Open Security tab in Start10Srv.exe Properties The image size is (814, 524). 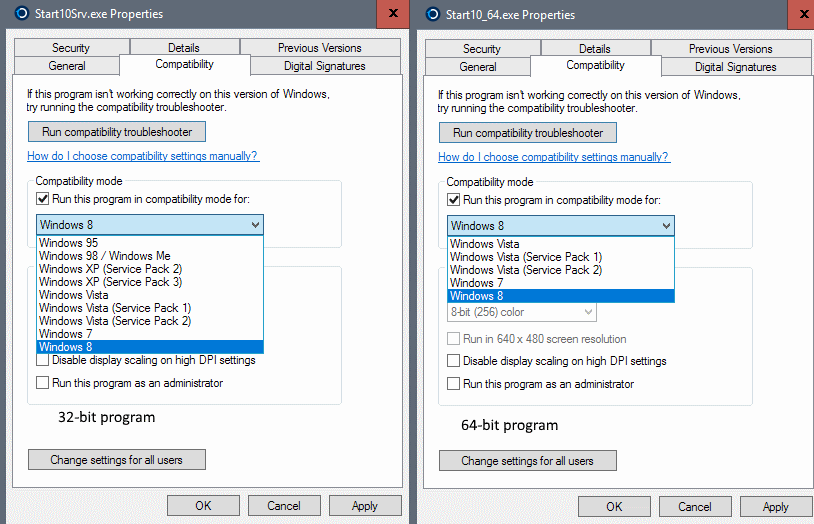(x=72, y=48)
